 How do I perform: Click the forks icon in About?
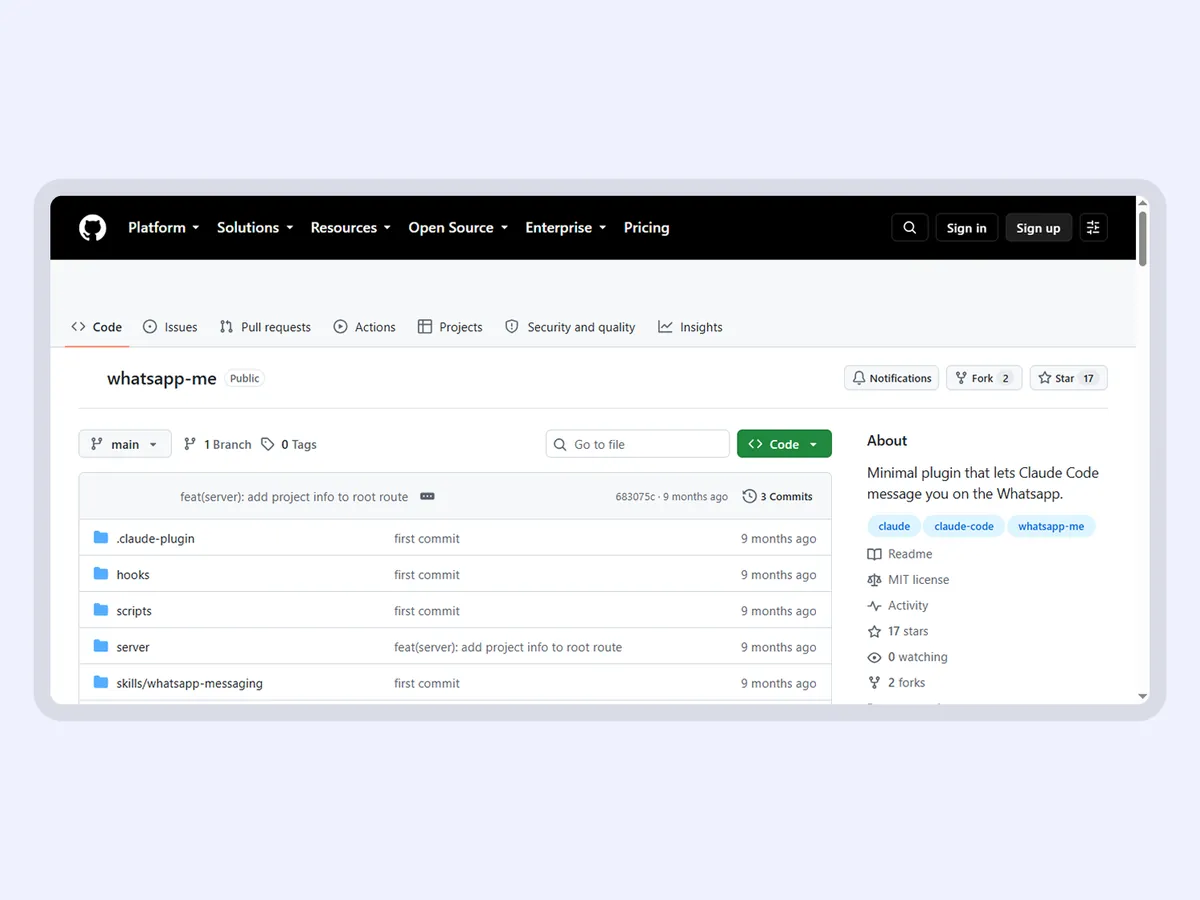[875, 683]
